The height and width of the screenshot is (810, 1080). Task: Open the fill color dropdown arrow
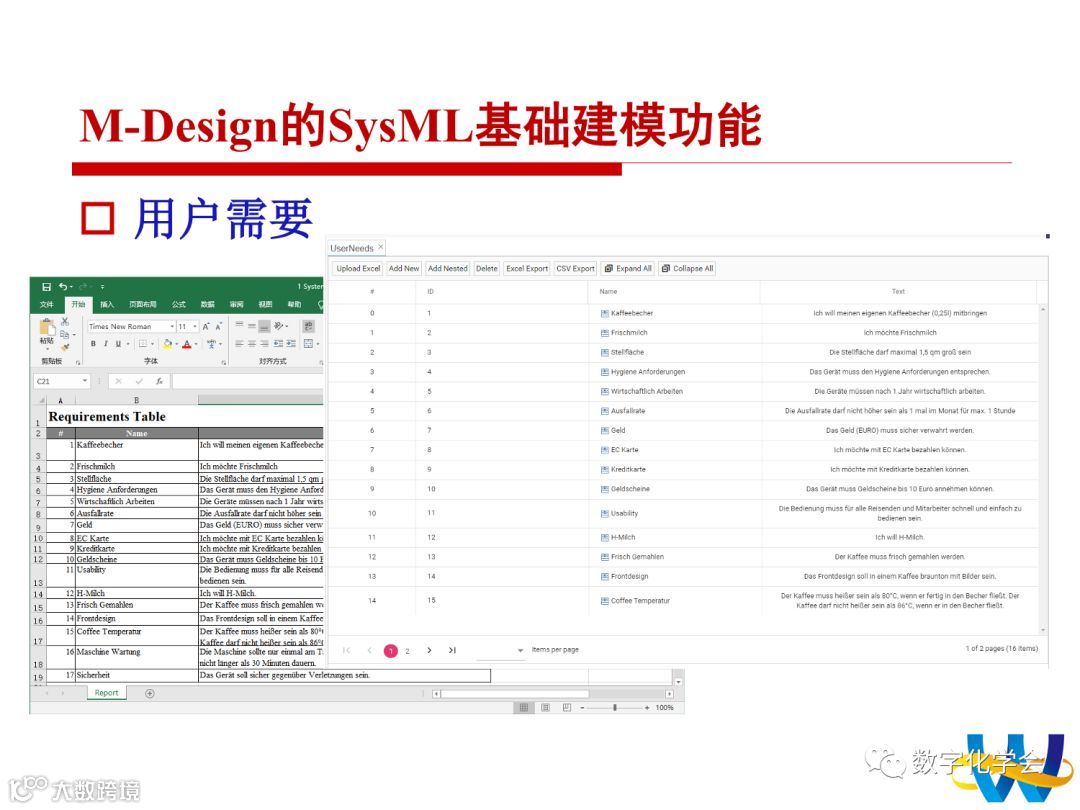click(x=176, y=344)
